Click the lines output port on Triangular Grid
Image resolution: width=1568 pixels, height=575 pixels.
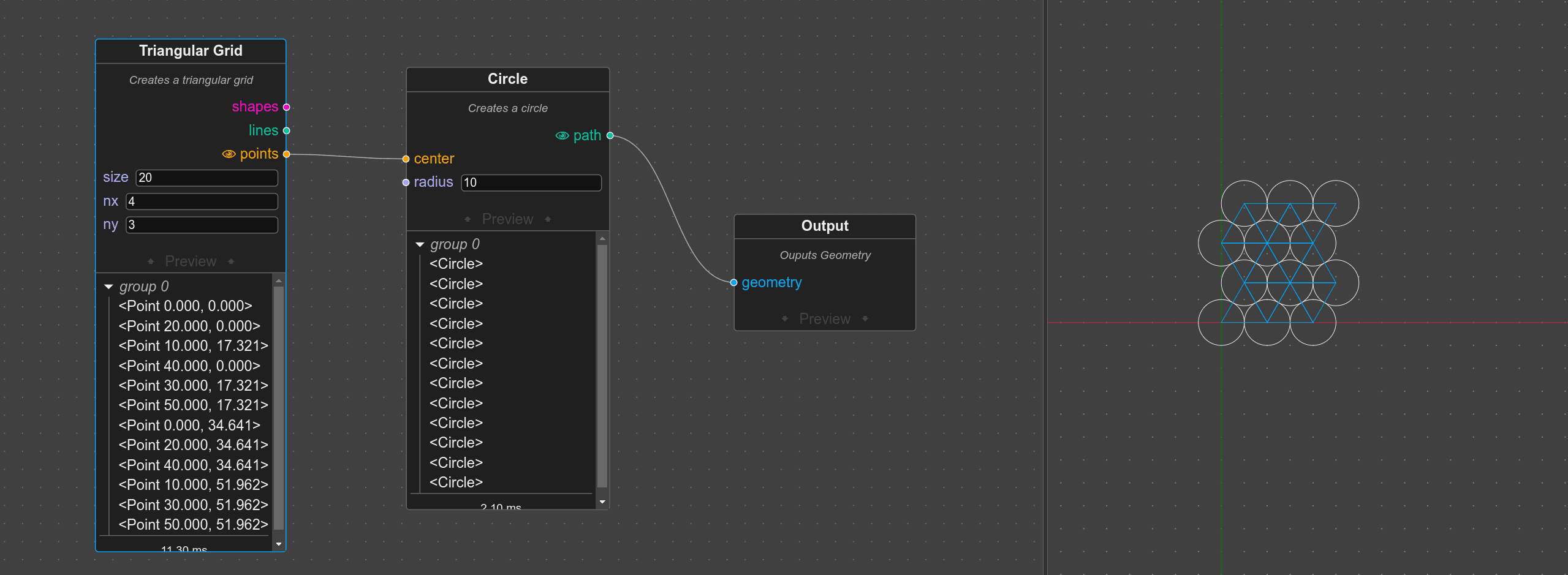point(286,130)
